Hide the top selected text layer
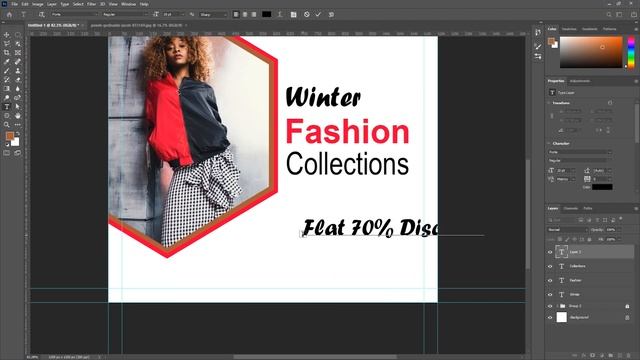The width and height of the screenshot is (640, 360). (x=550, y=252)
